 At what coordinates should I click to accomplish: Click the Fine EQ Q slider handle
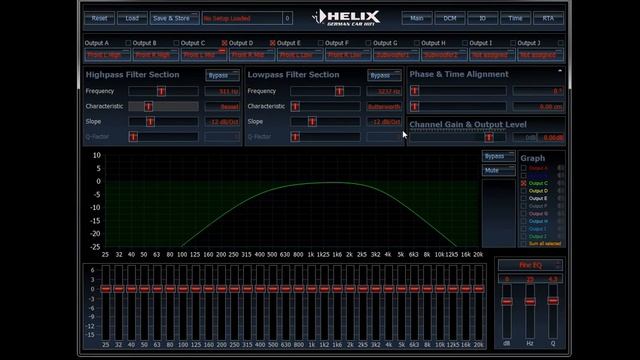[x=553, y=301]
